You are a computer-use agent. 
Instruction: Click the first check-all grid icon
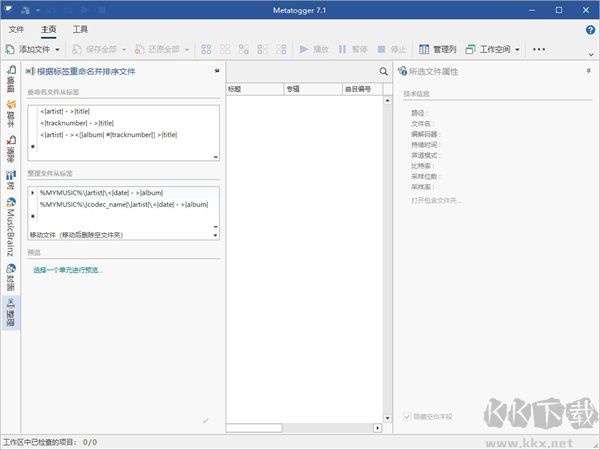click(206, 49)
